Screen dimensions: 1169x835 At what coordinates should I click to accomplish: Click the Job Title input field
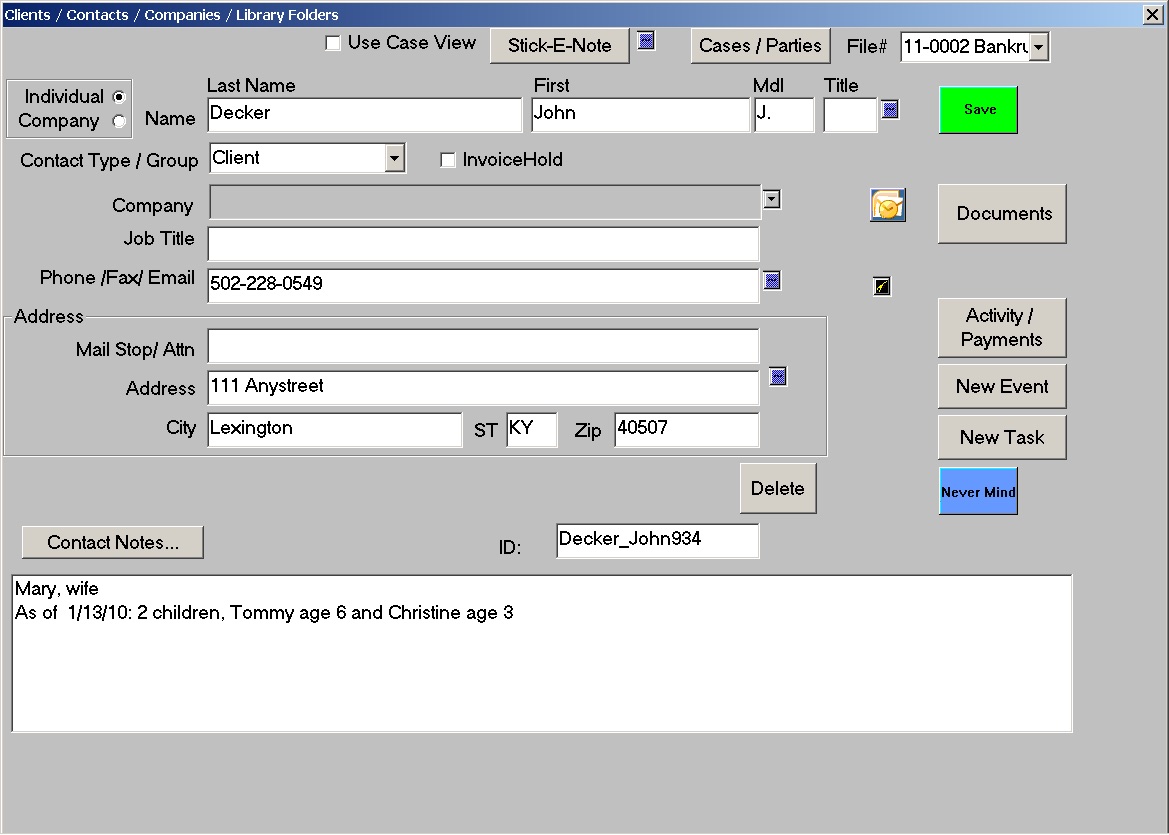pyautogui.click(x=483, y=244)
